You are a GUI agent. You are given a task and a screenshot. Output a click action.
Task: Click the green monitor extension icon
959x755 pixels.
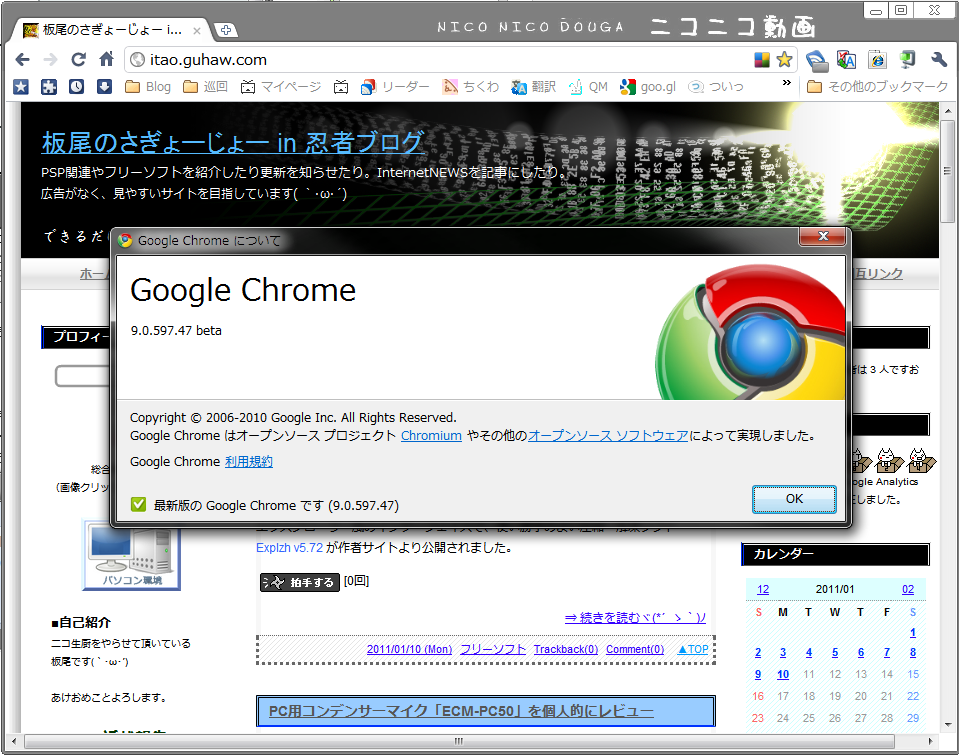click(908, 60)
